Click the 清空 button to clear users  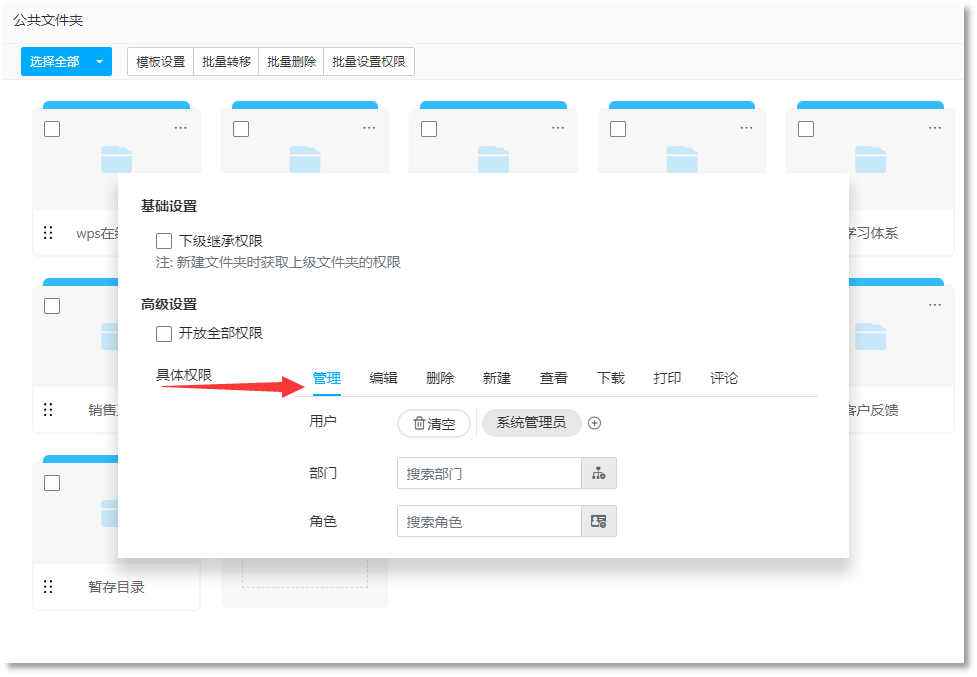pos(433,423)
